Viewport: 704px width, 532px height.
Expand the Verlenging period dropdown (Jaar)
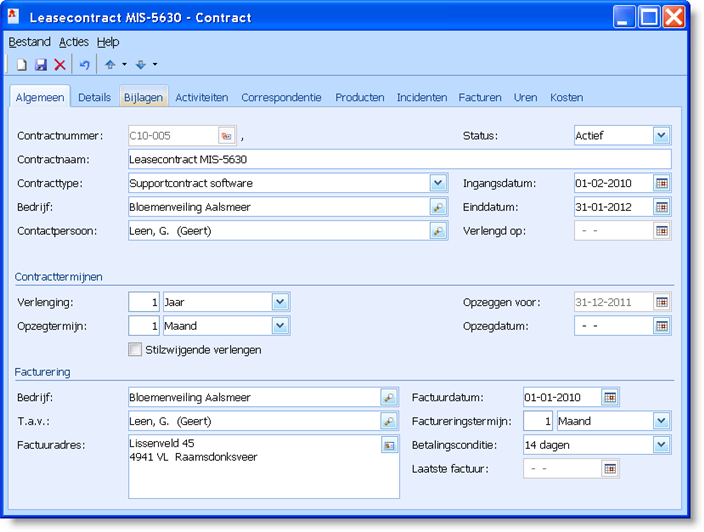pos(280,302)
